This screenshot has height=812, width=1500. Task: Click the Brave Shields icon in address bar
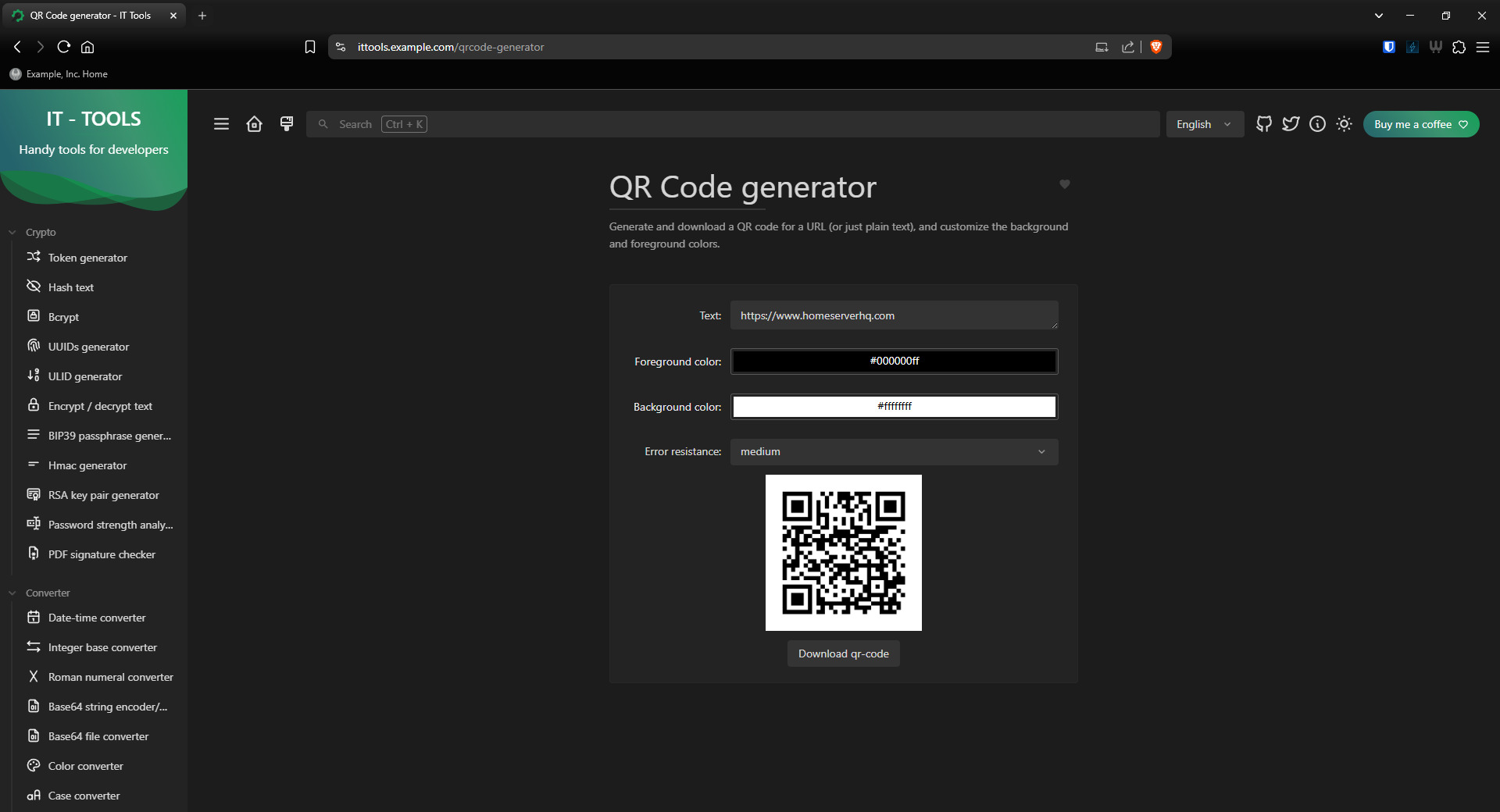pos(1156,47)
